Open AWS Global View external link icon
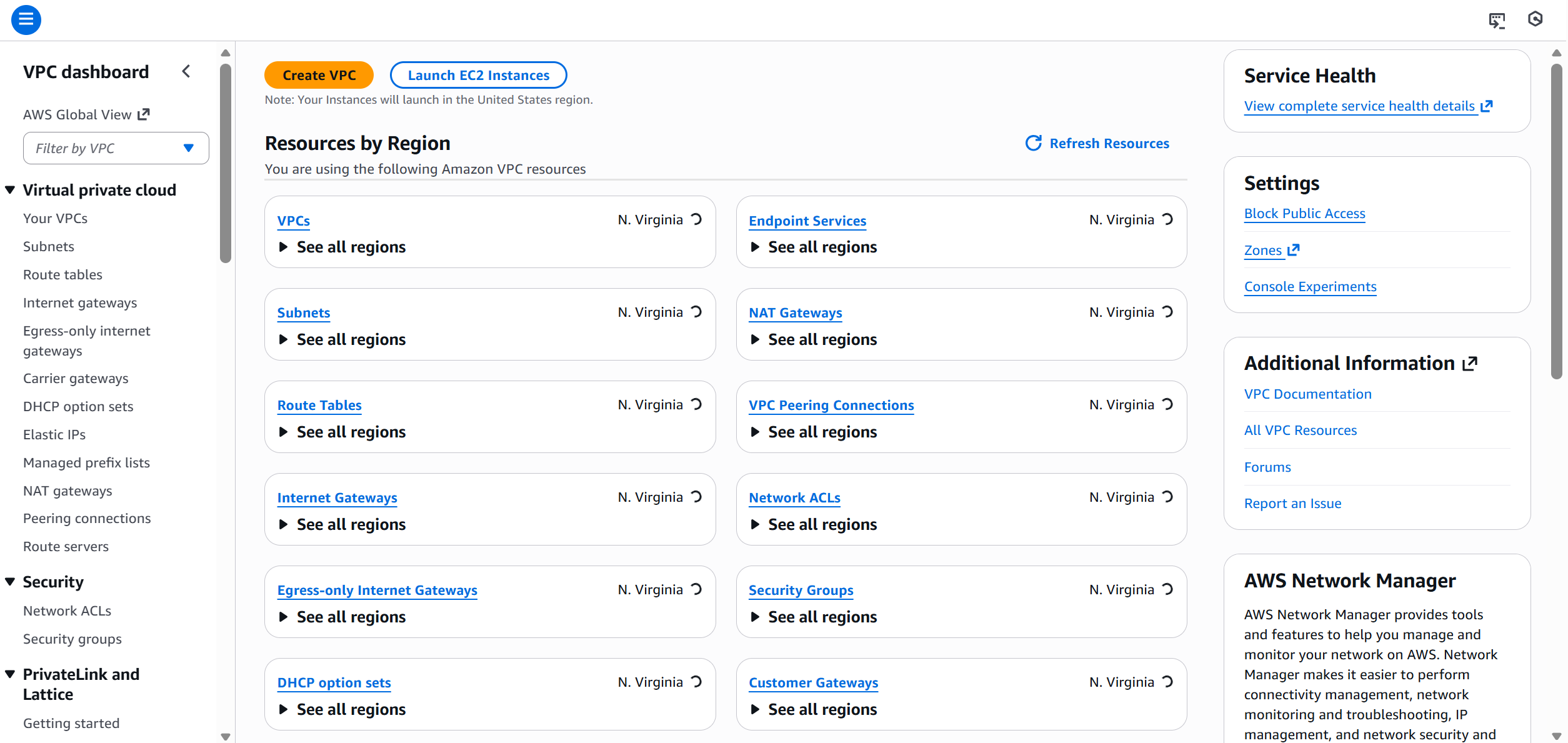1568x743 pixels. click(144, 114)
